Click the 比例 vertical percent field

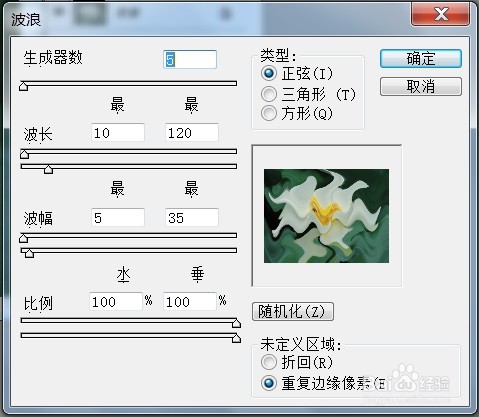click(x=190, y=302)
